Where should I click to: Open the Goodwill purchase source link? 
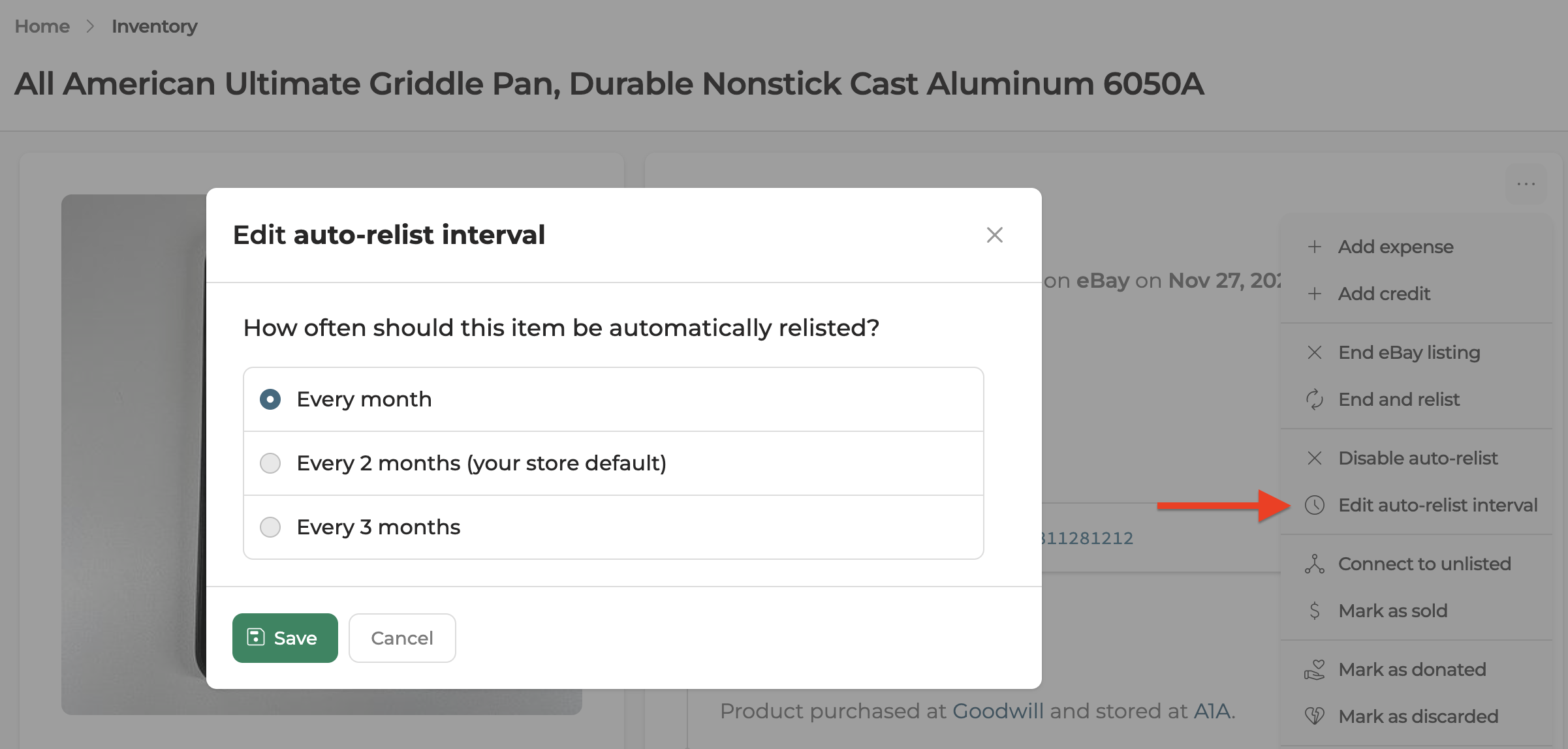click(x=997, y=711)
